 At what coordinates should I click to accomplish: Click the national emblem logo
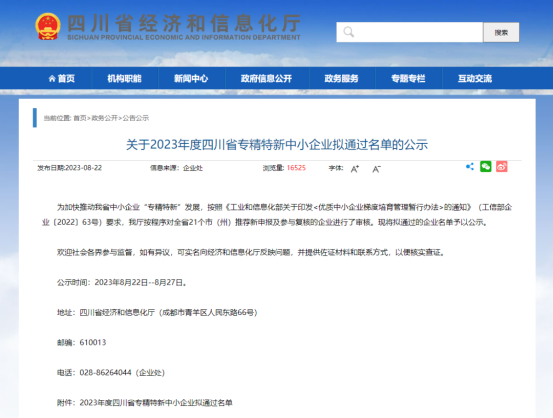point(48,26)
